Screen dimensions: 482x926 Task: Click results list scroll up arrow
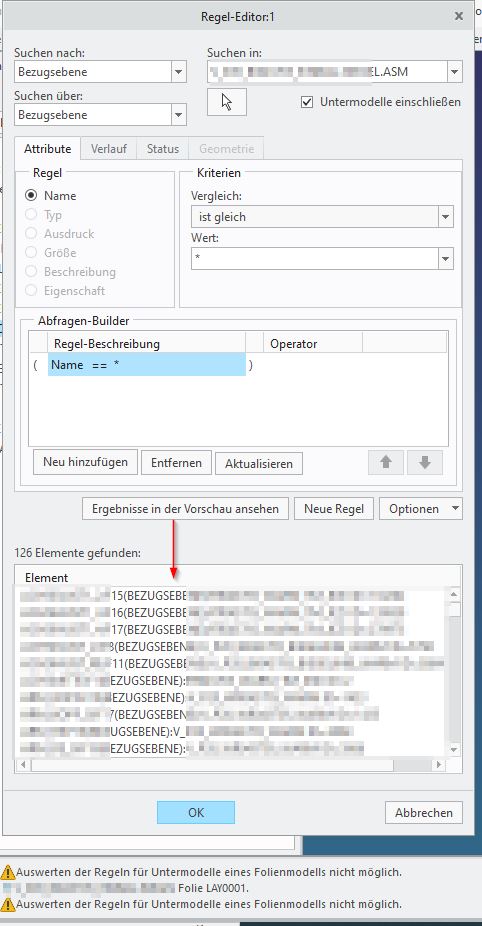454,594
